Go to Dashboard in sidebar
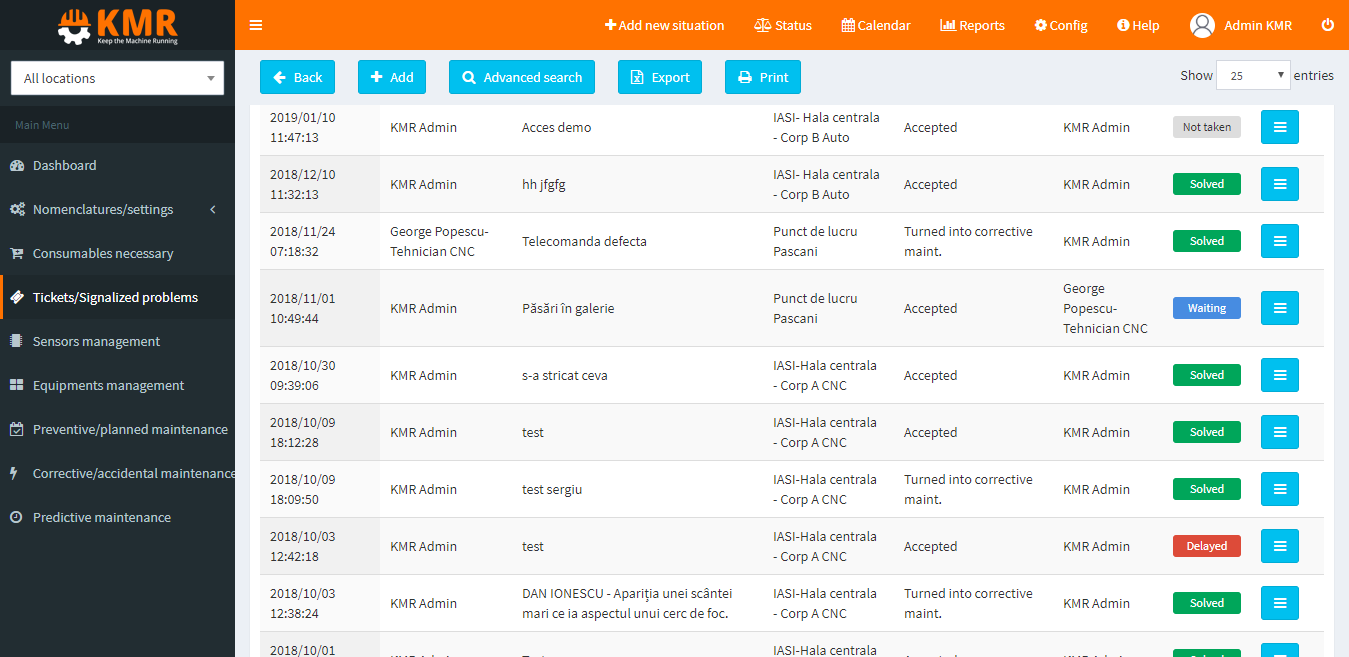Screen dimensions: 1349x657 pos(117,165)
